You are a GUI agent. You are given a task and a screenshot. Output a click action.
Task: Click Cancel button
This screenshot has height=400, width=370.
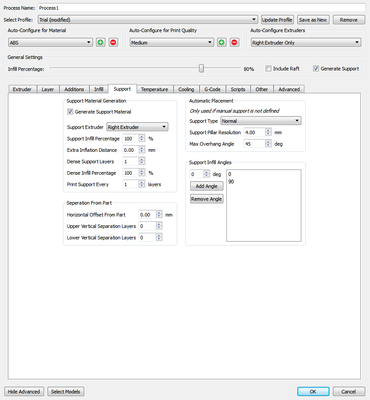click(x=349, y=391)
